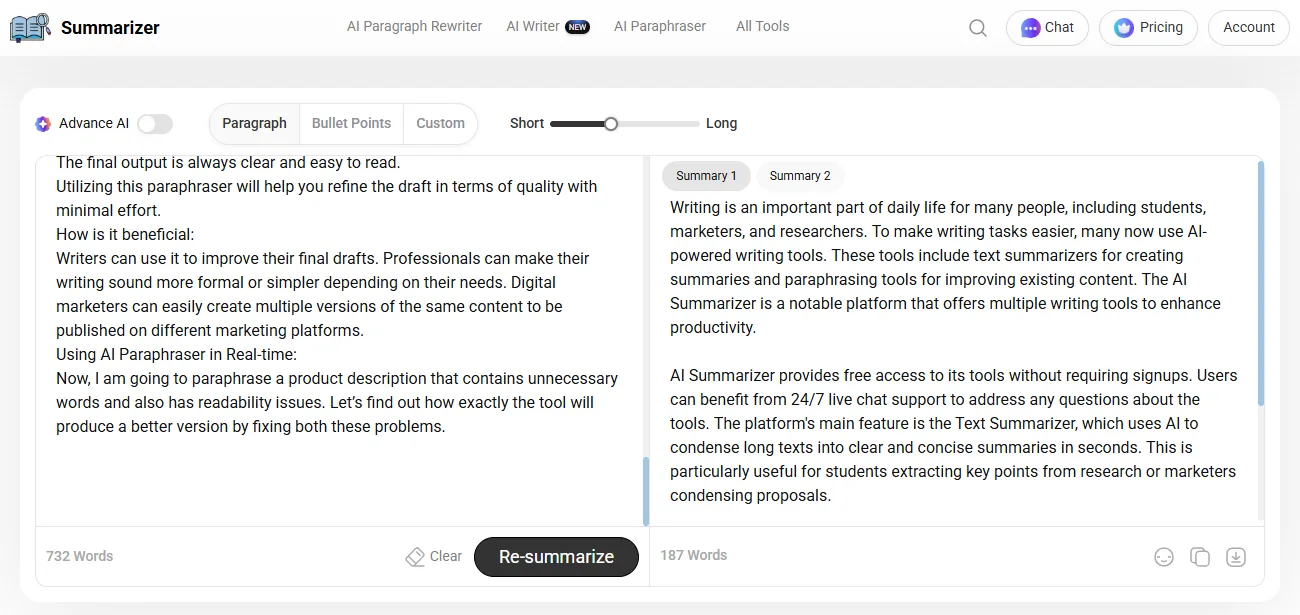Switch to the Summary 2 tab

800,175
